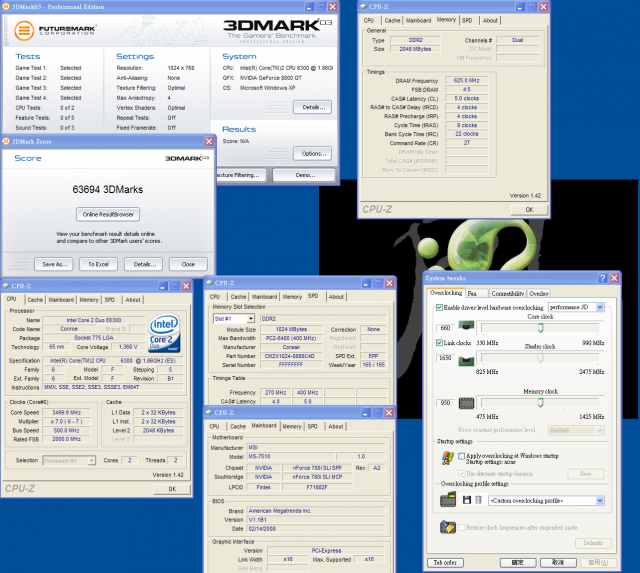Switch to Compatibility tab in System tweaks

[507, 293]
